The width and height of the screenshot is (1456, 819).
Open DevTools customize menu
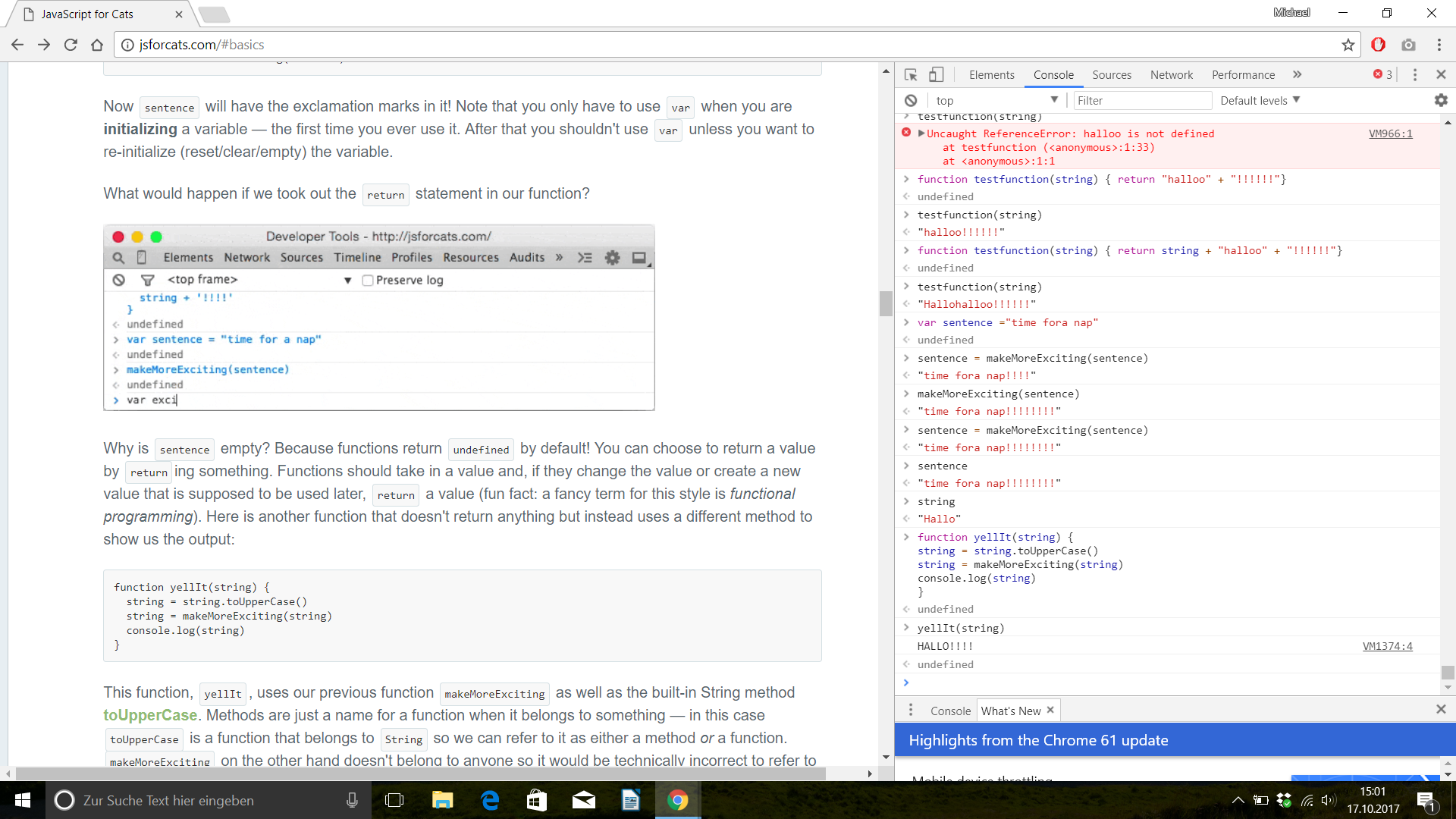click(1415, 74)
